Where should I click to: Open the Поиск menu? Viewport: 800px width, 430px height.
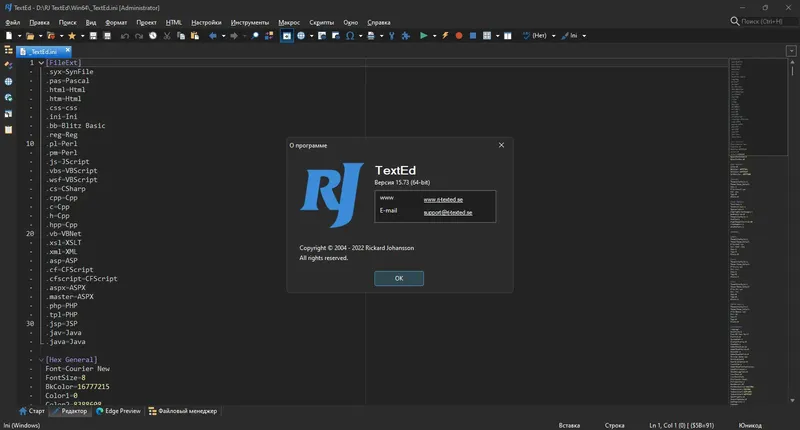[67, 22]
